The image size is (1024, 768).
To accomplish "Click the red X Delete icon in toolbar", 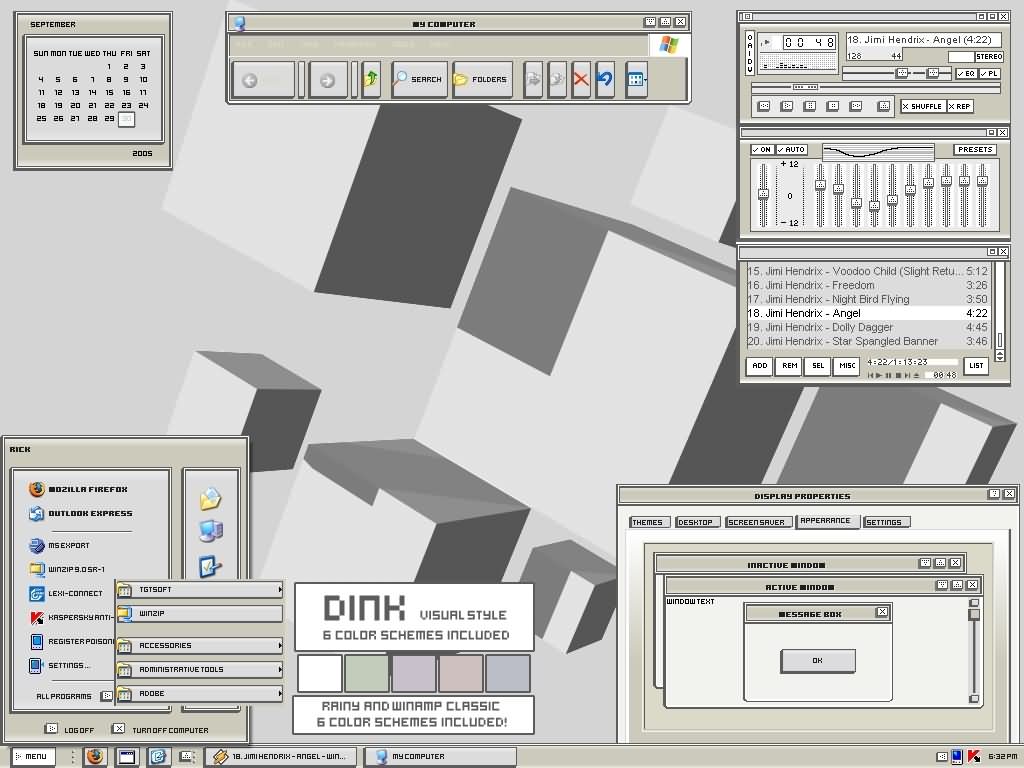I will click(x=581, y=80).
